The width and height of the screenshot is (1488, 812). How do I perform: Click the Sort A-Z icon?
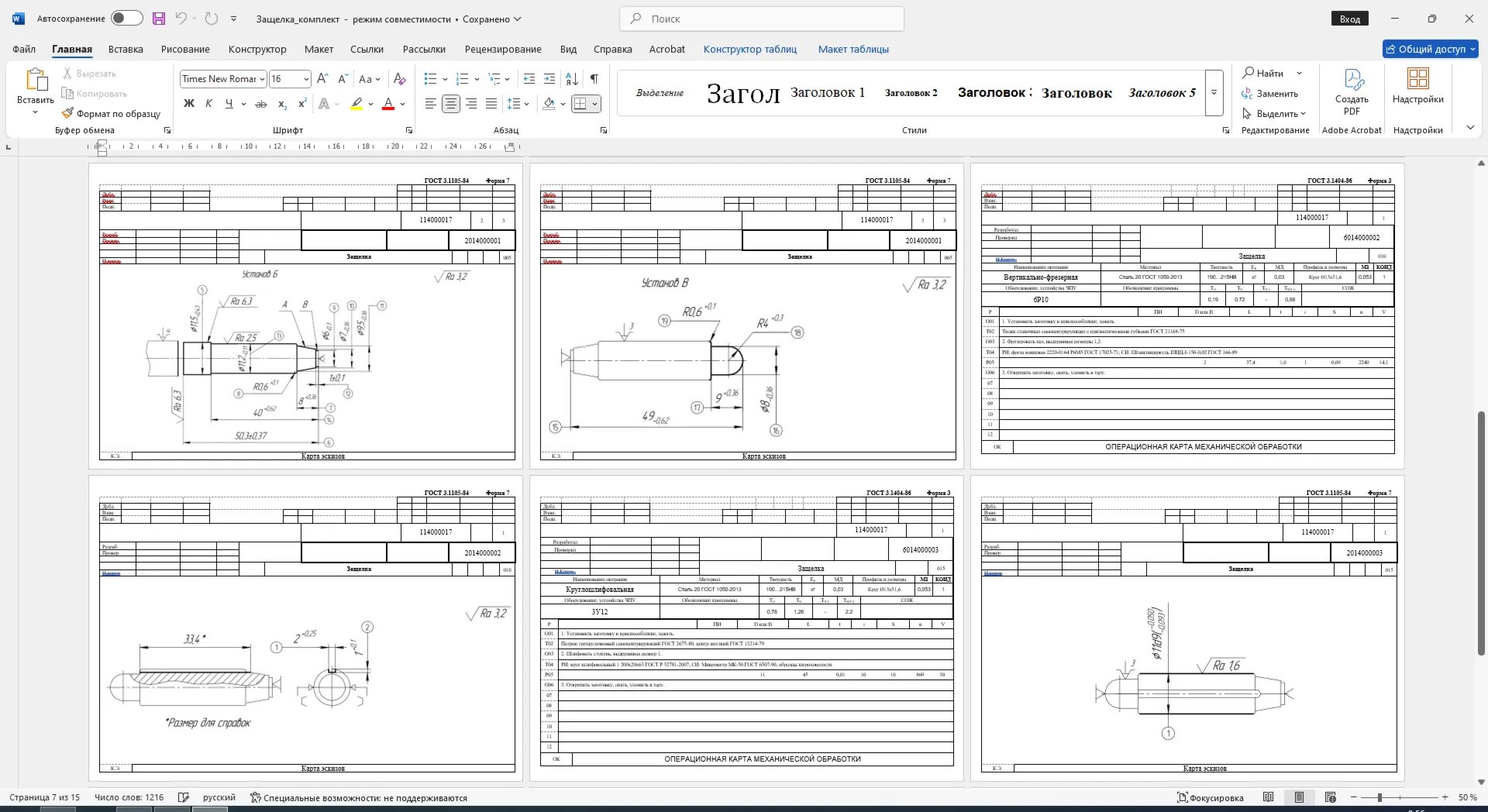[572, 79]
